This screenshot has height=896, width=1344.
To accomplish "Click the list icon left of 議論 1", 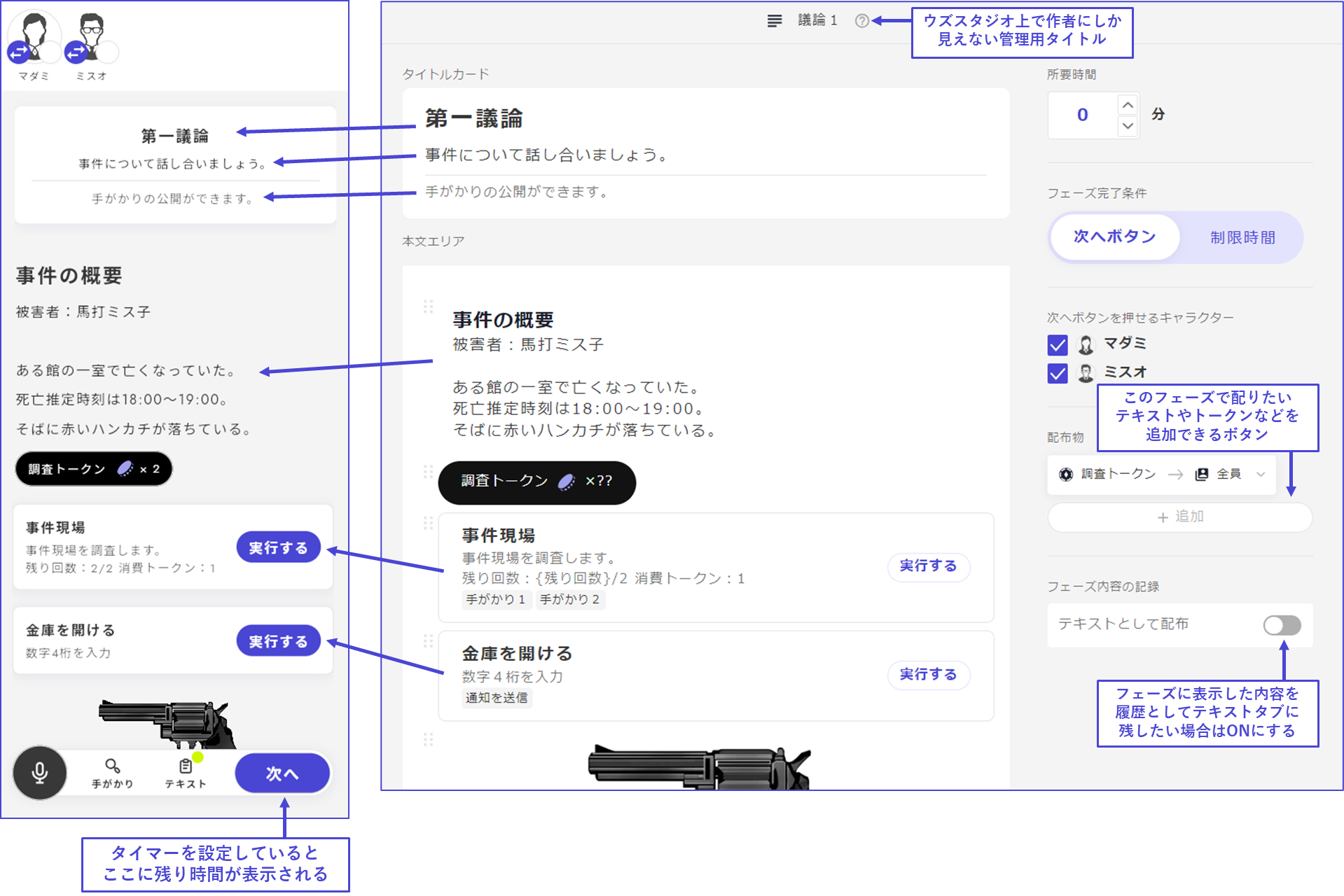I will tap(774, 21).
